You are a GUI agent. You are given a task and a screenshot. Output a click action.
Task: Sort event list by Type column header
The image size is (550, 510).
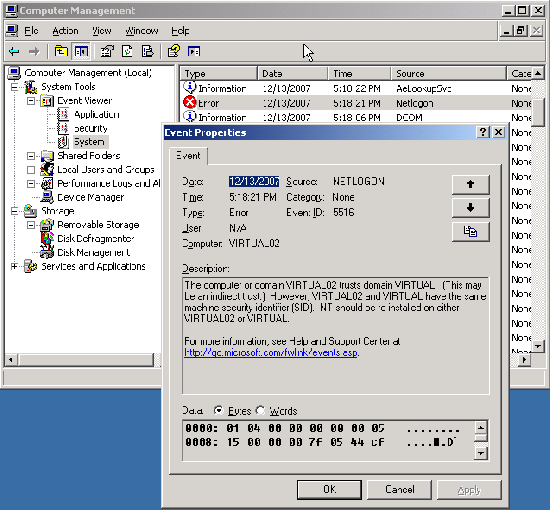pos(219,74)
